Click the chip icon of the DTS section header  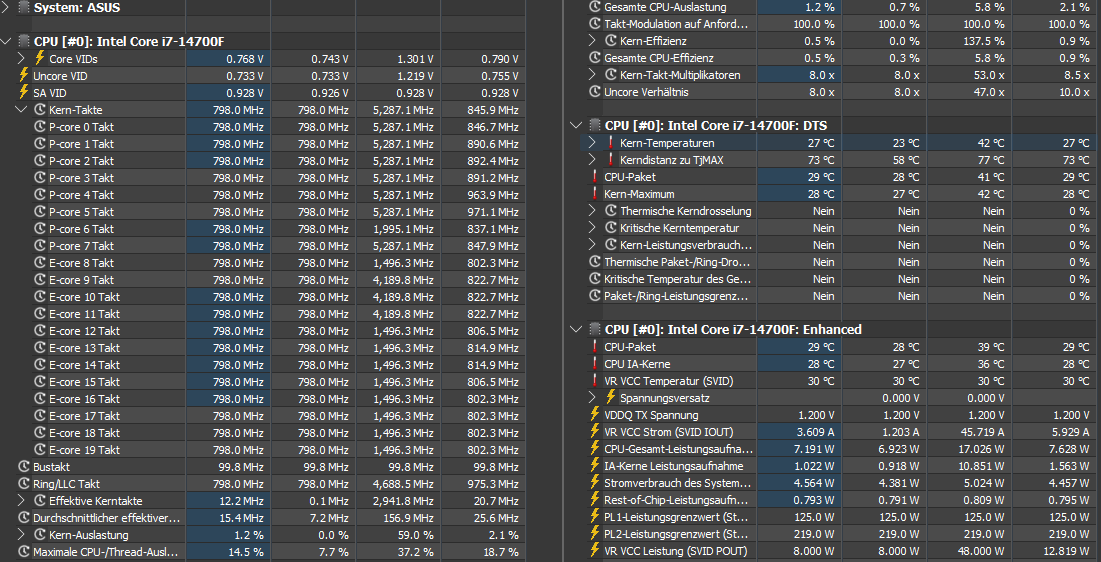pyautogui.click(x=595, y=126)
